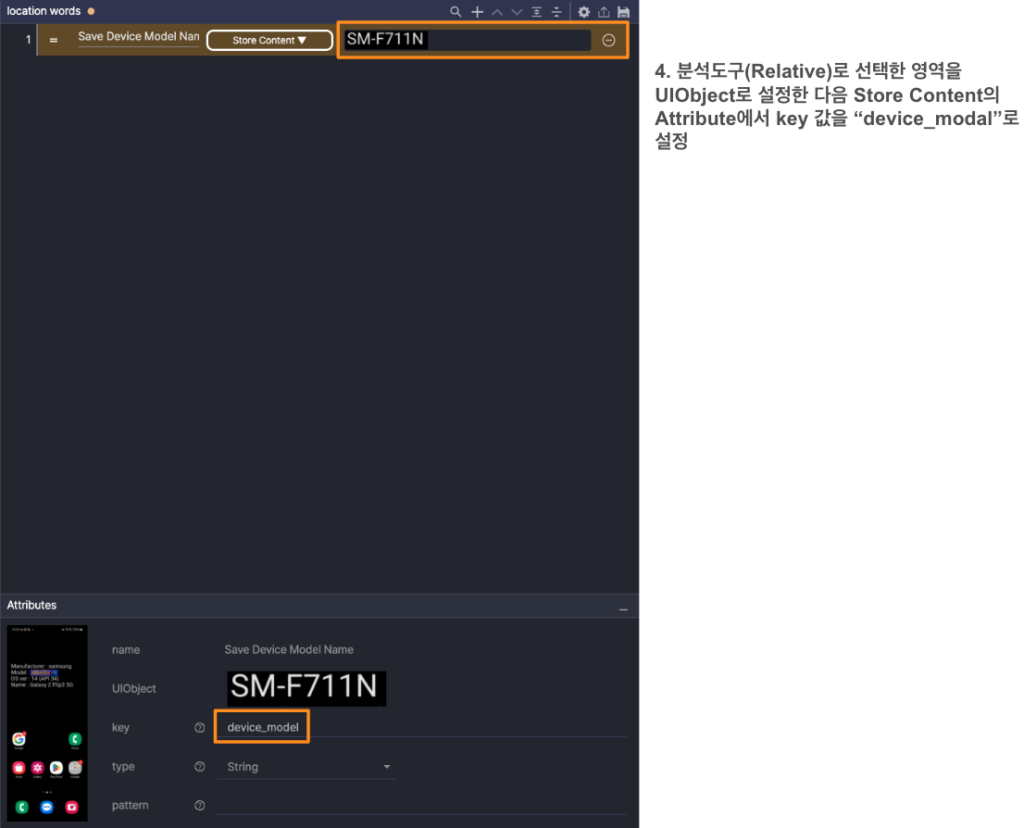Image resolution: width=1024 pixels, height=828 pixels.
Task: Click the SM-F711N UIObject image in step row
Action: click(387, 40)
